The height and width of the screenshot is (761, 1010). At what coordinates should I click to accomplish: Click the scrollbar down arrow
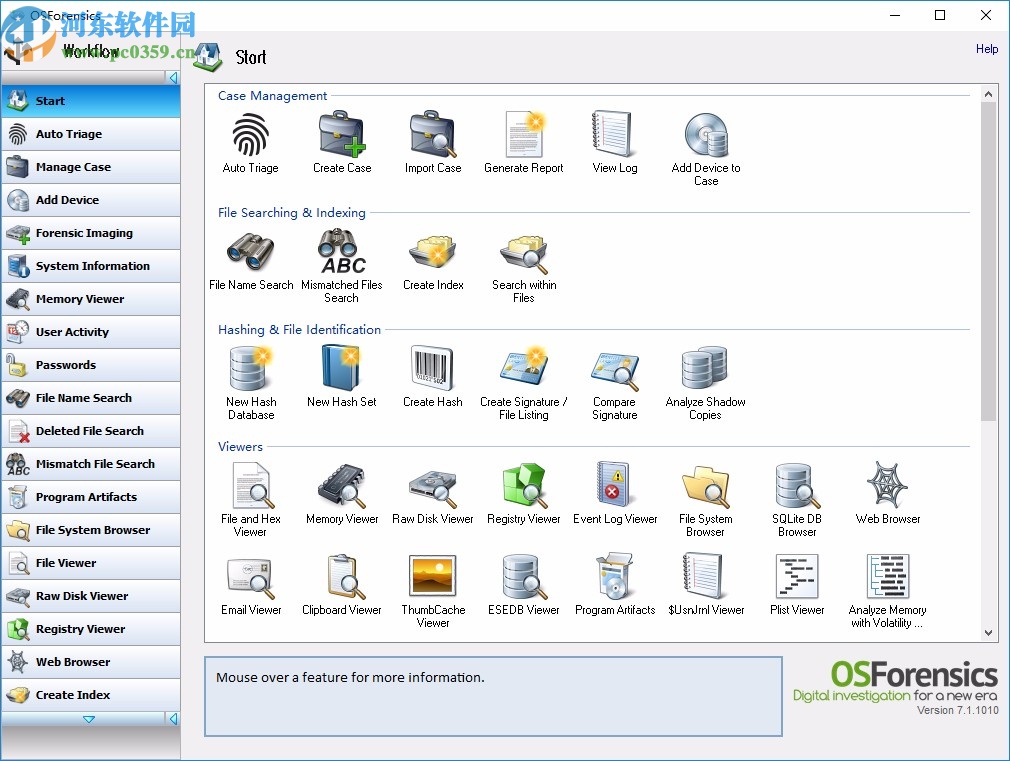[989, 632]
